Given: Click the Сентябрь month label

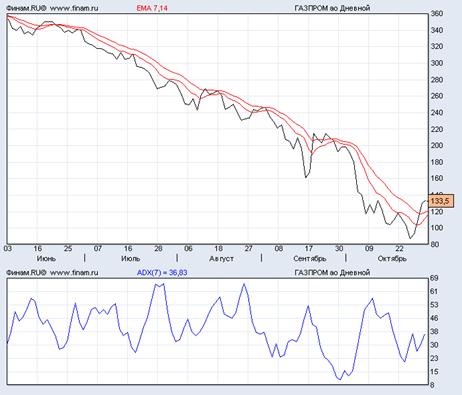Looking at the screenshot, I should click(310, 259).
